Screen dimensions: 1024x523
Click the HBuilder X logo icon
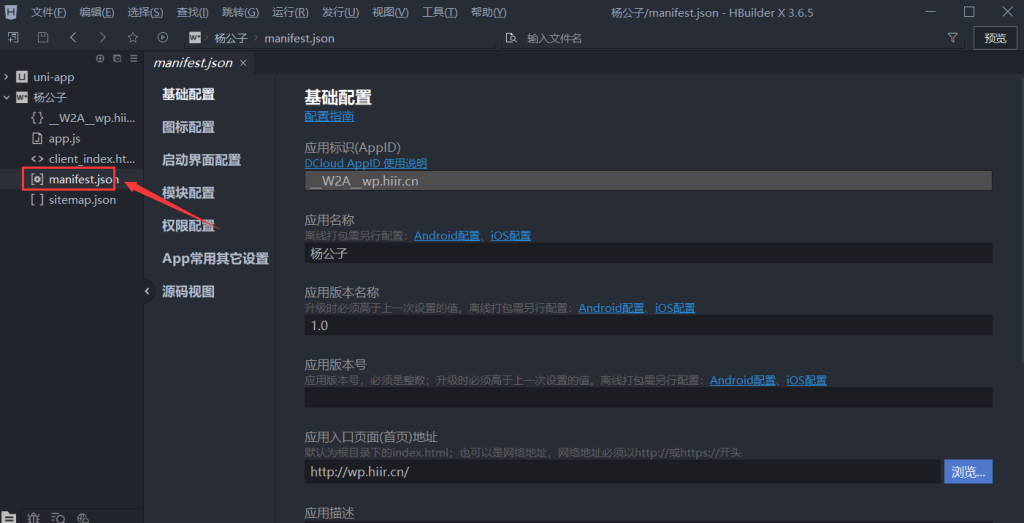click(10, 12)
